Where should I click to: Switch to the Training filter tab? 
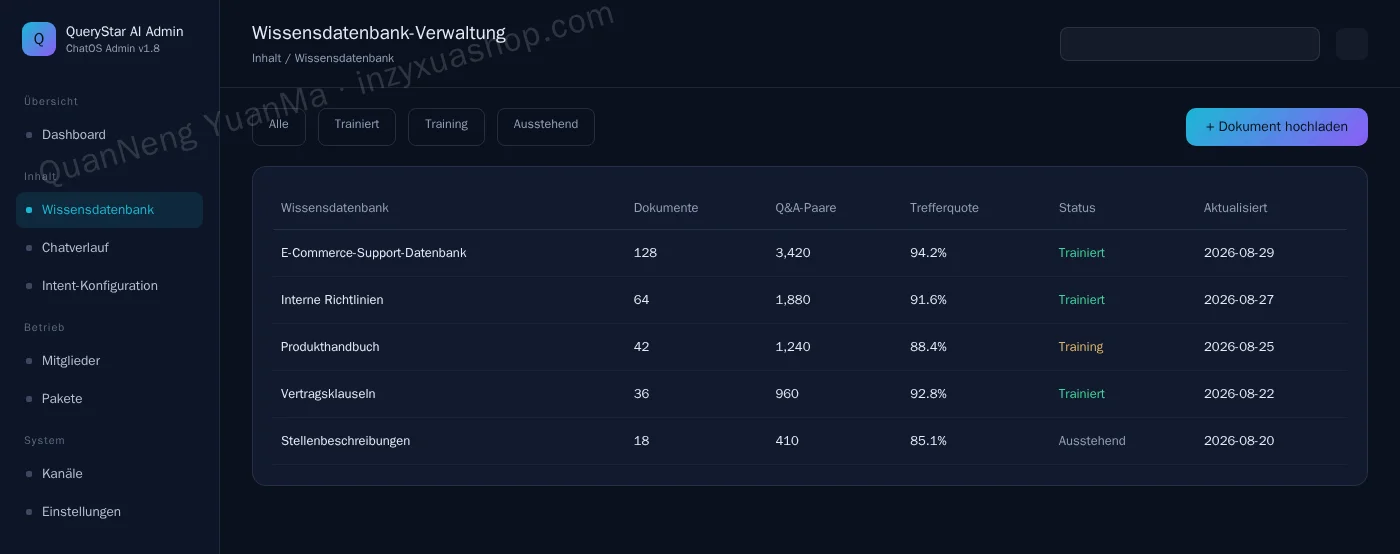(x=446, y=127)
